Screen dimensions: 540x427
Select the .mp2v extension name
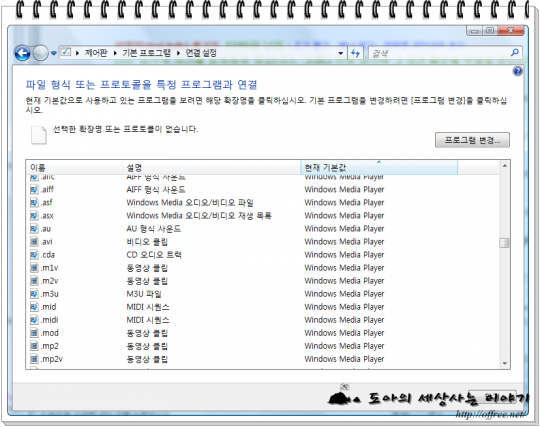52,359
